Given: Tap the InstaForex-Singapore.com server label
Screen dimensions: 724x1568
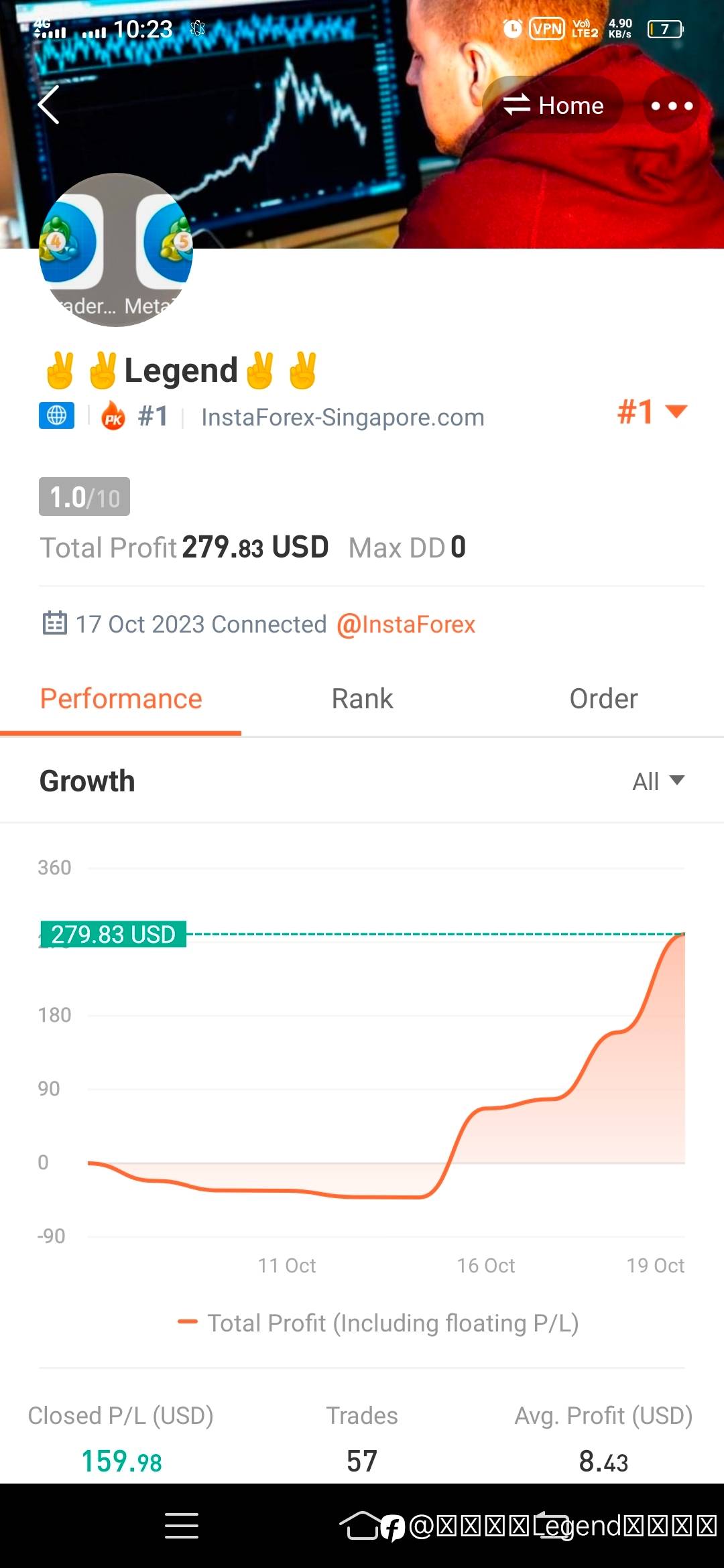Looking at the screenshot, I should (x=343, y=417).
